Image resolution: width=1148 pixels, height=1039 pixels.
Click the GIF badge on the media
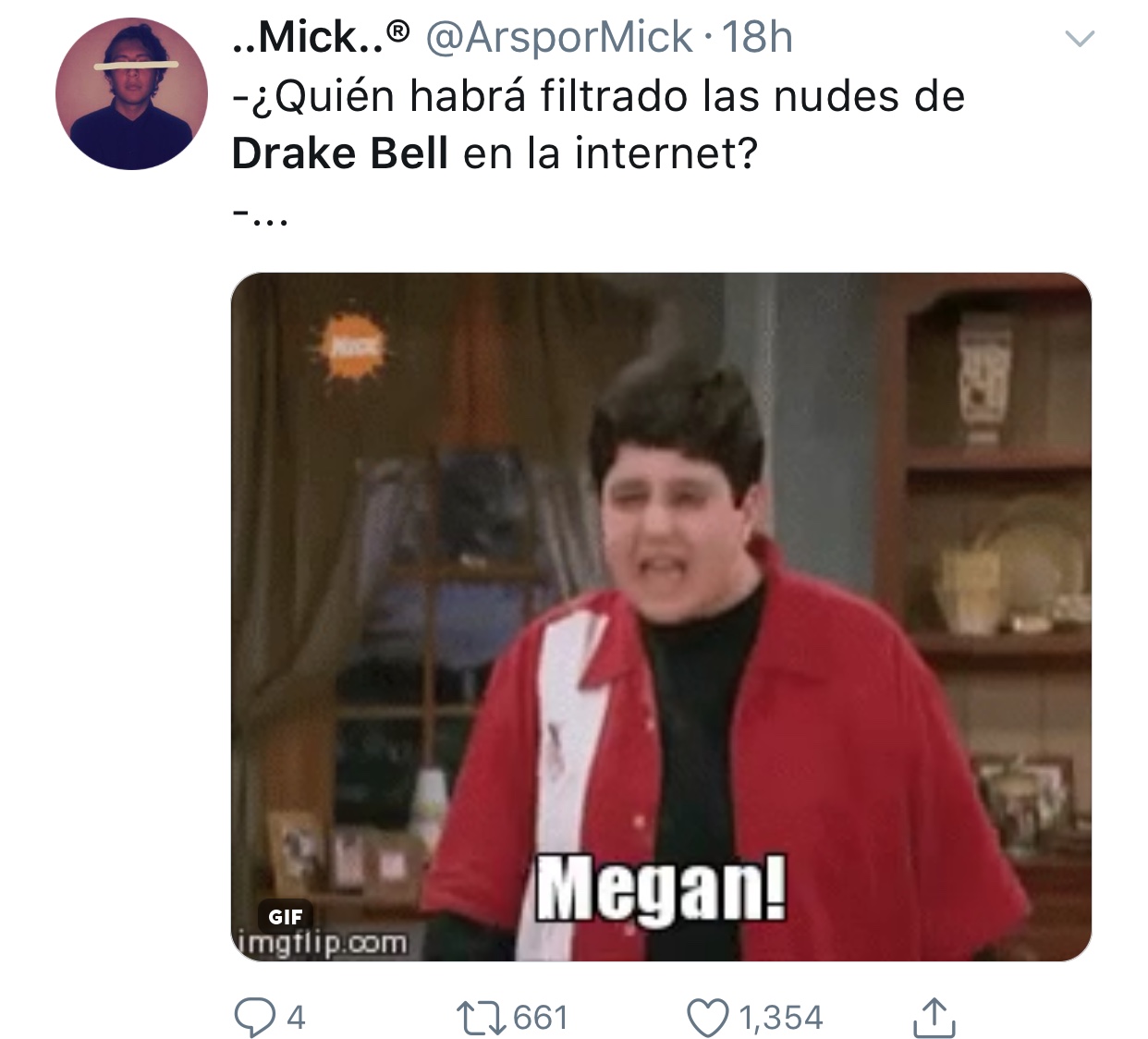286,916
